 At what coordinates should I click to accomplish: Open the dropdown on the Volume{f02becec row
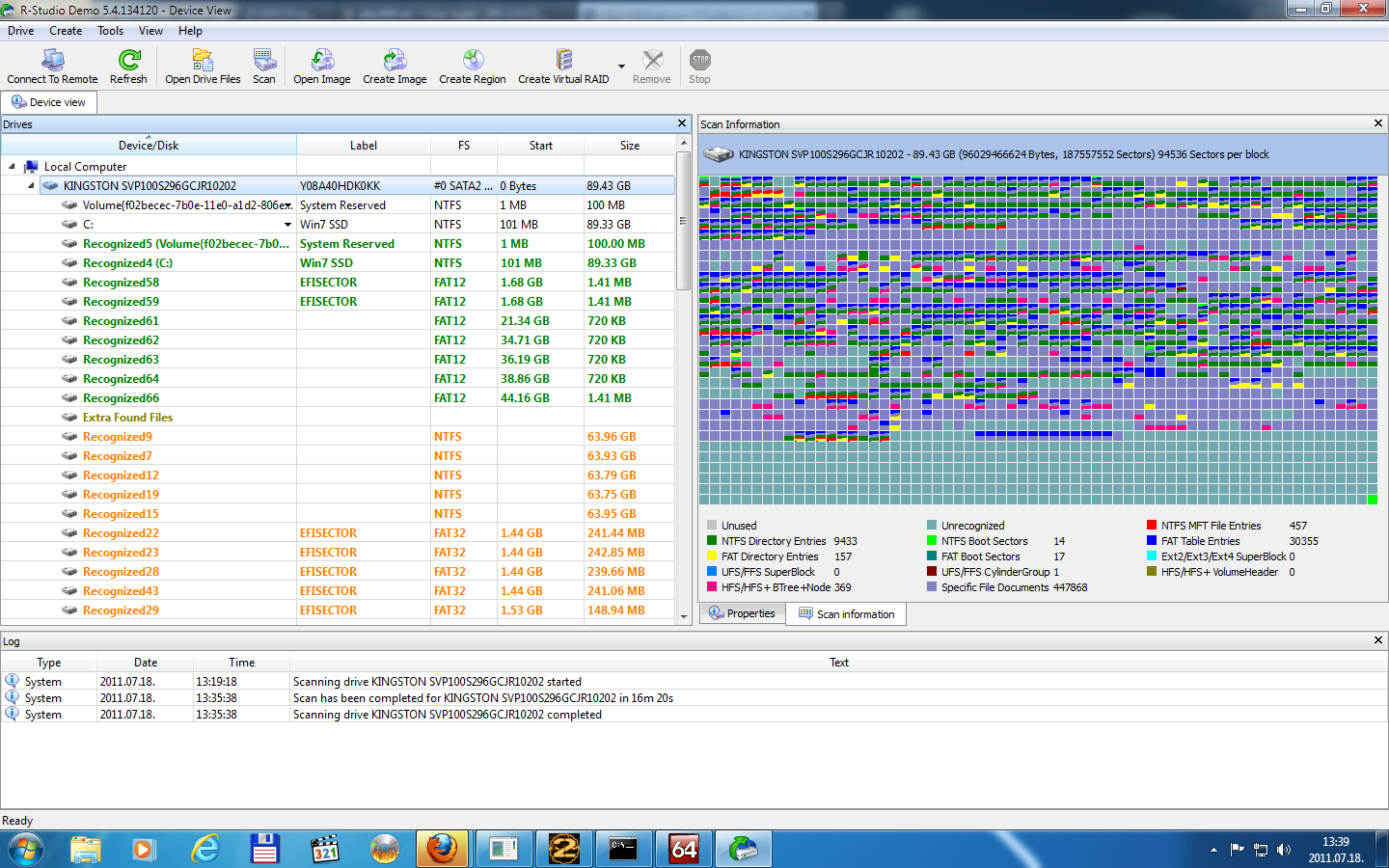[x=287, y=205]
